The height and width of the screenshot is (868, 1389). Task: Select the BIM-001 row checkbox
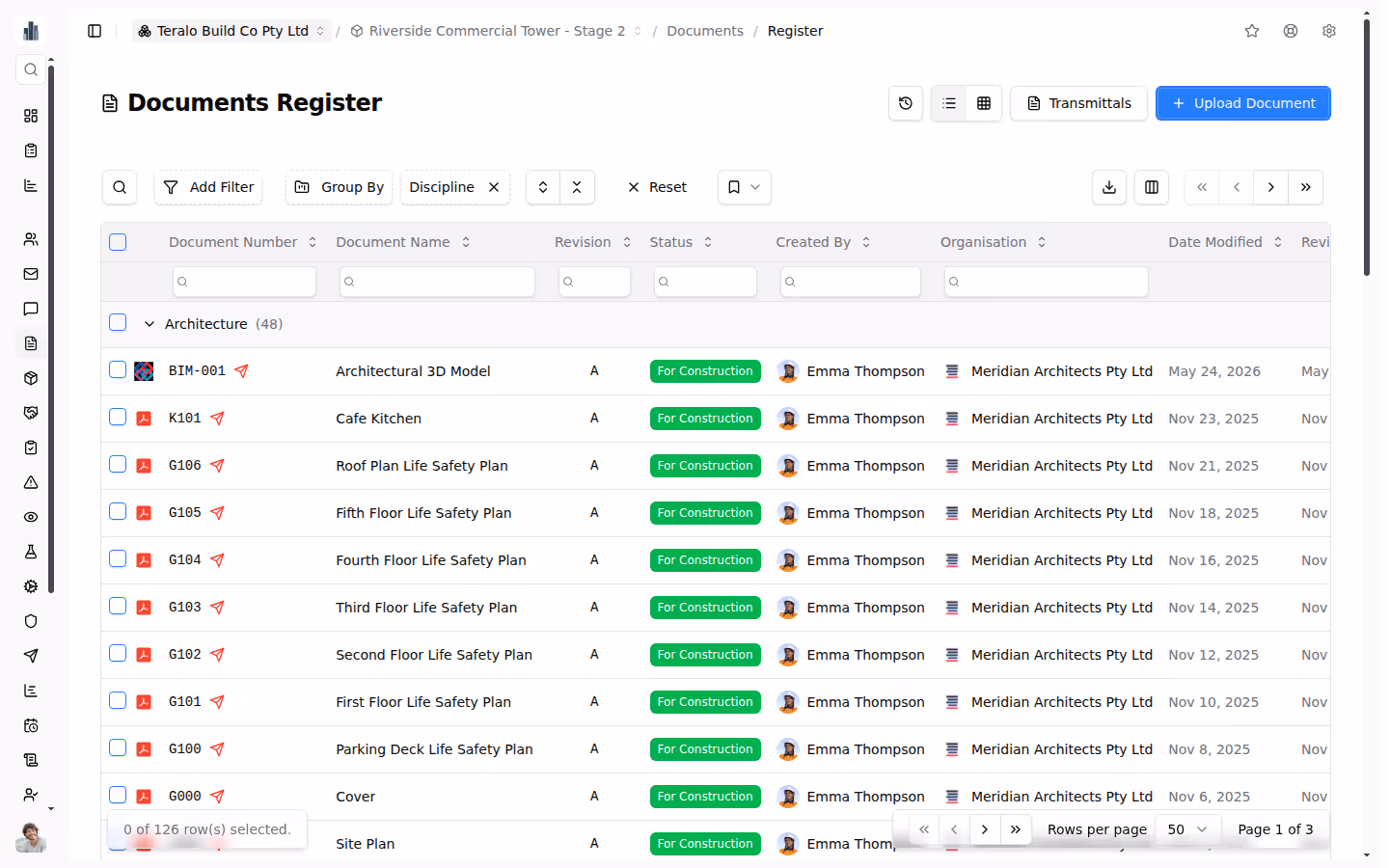[x=118, y=369]
